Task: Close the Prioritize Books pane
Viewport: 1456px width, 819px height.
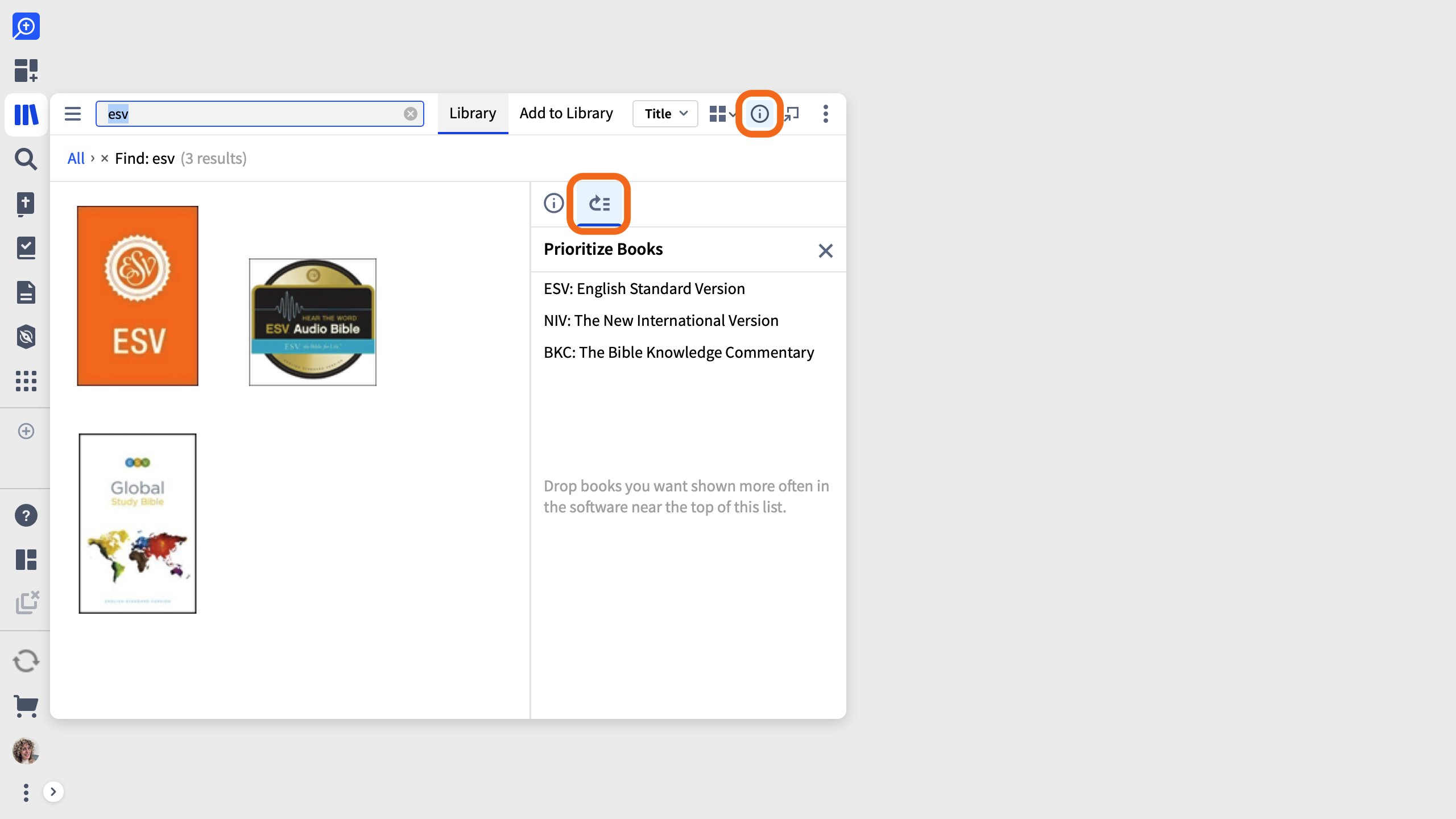Action: [x=825, y=251]
